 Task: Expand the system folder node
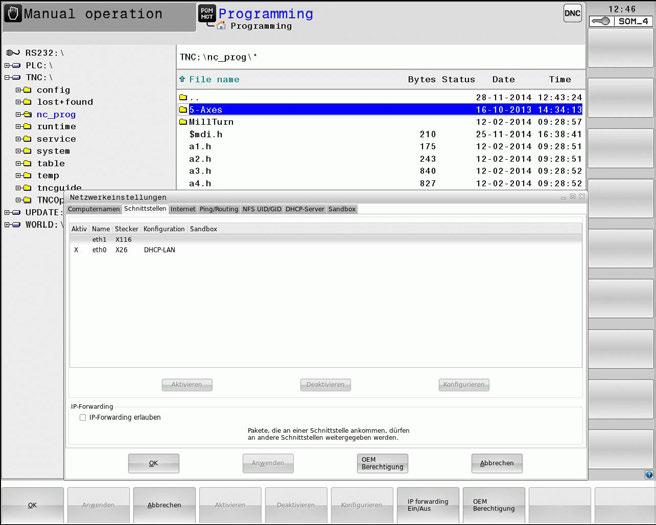coord(18,151)
